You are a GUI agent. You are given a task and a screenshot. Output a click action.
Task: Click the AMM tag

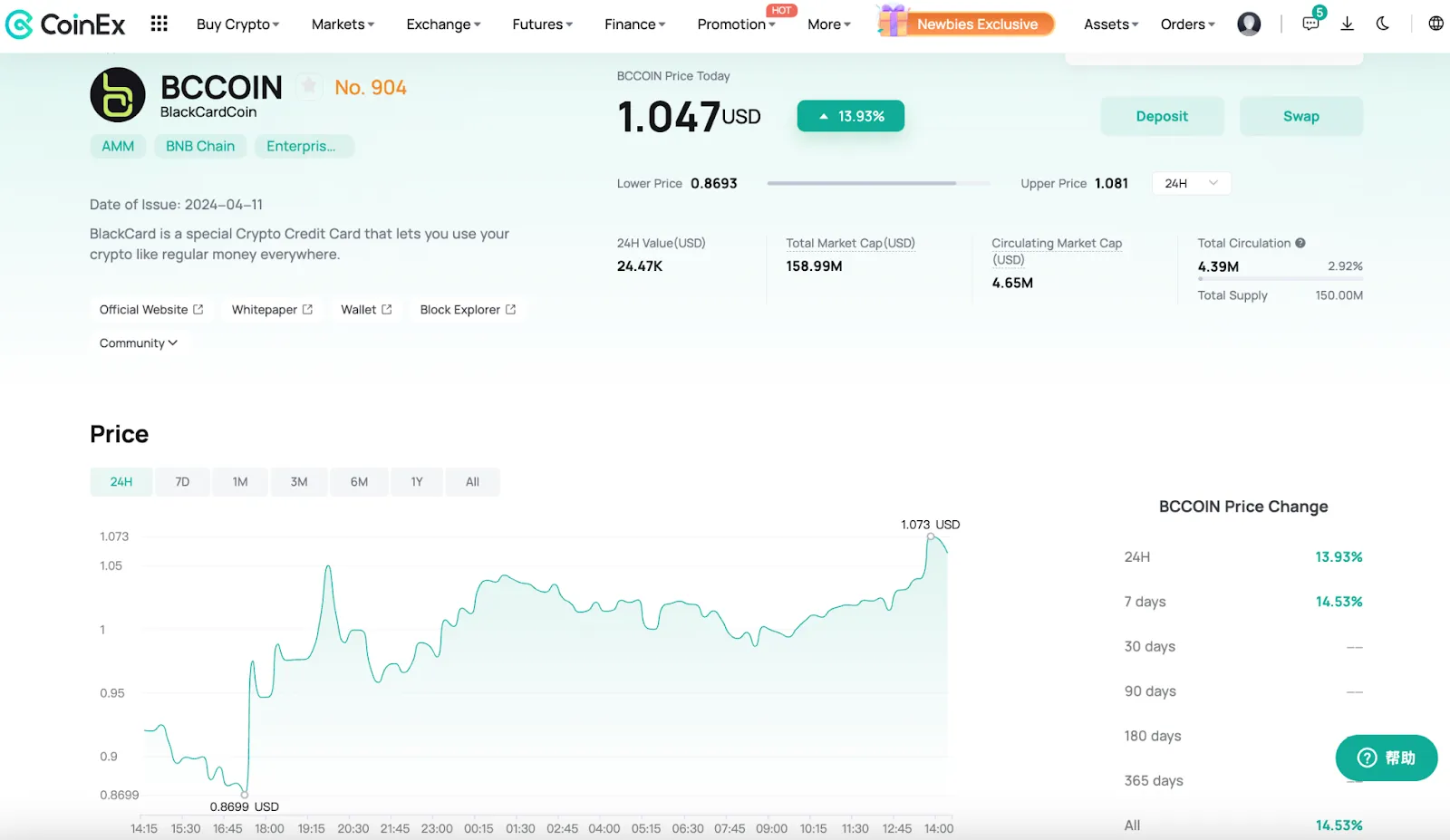coord(118,146)
